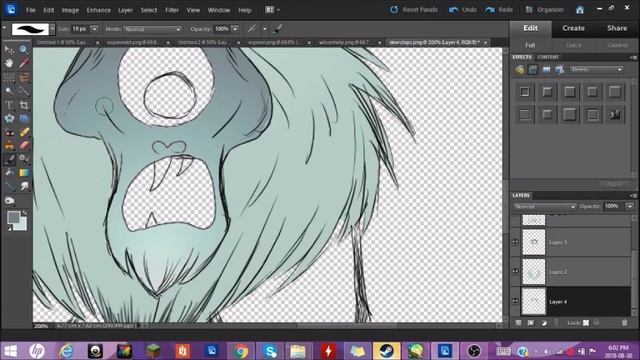Viewport: 640px width, 360px height.
Task: Click the Redo button
Action: click(499, 10)
